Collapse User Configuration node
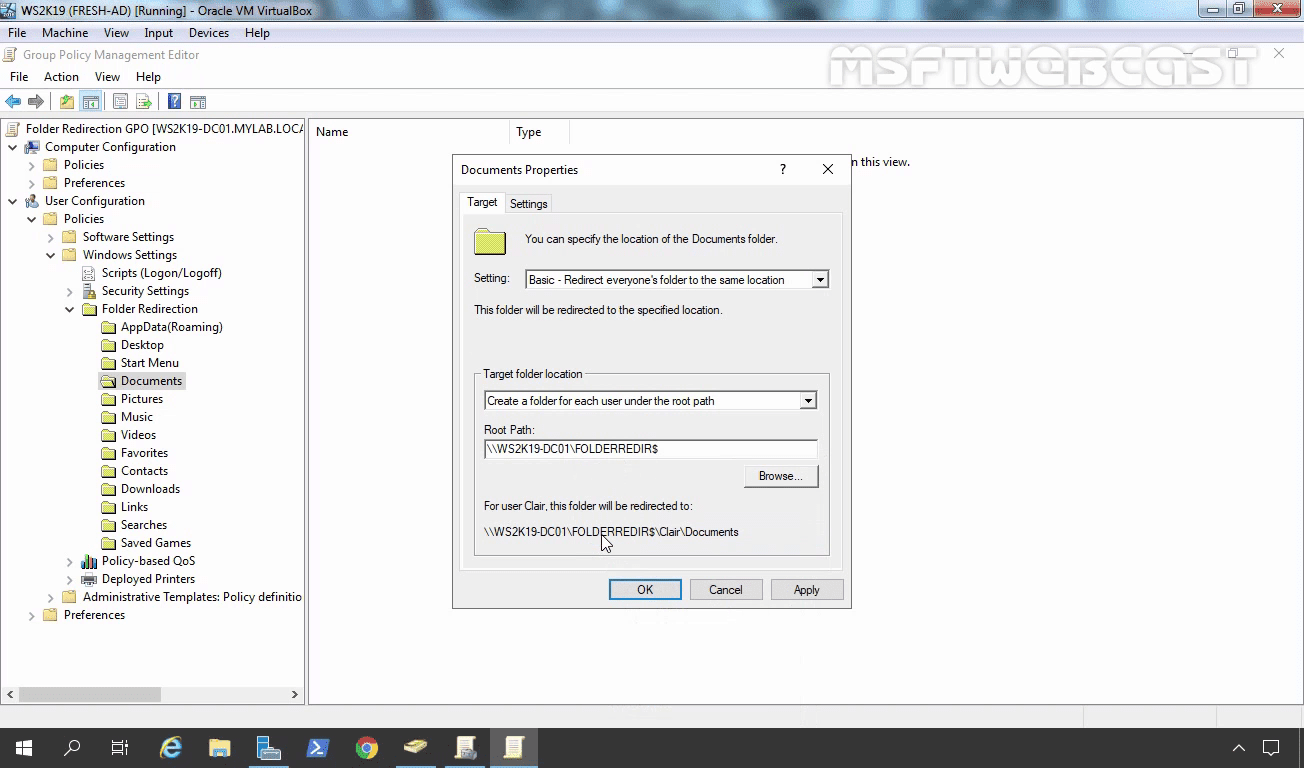 (13, 201)
